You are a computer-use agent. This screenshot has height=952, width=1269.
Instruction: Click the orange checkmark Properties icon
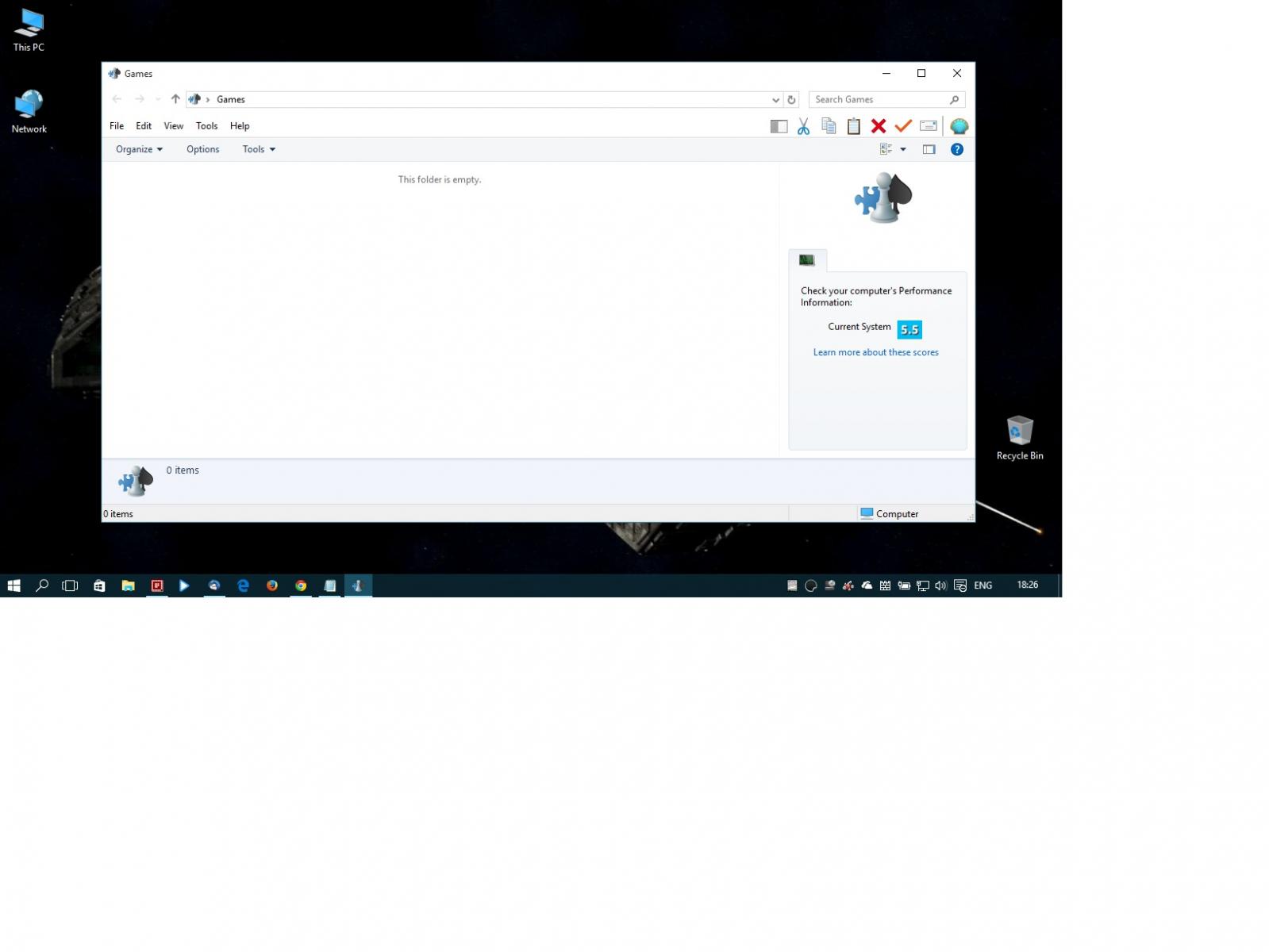(903, 126)
